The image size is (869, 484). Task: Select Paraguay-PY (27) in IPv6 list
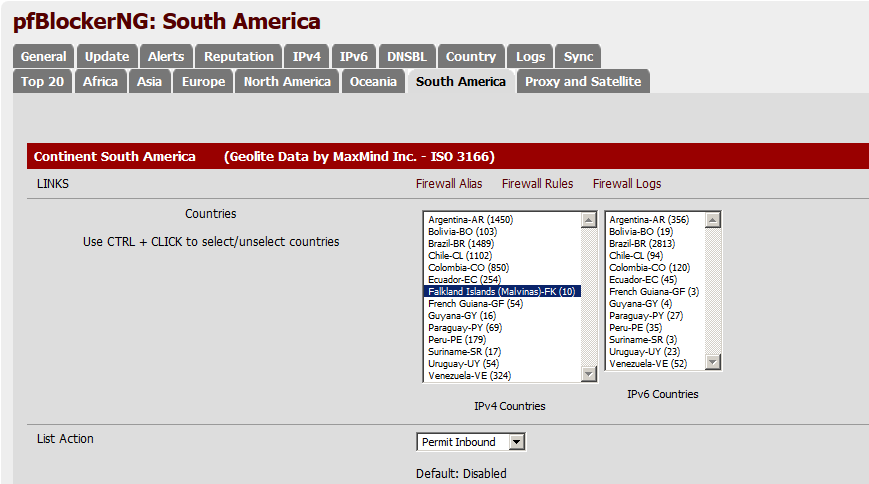coord(655,315)
